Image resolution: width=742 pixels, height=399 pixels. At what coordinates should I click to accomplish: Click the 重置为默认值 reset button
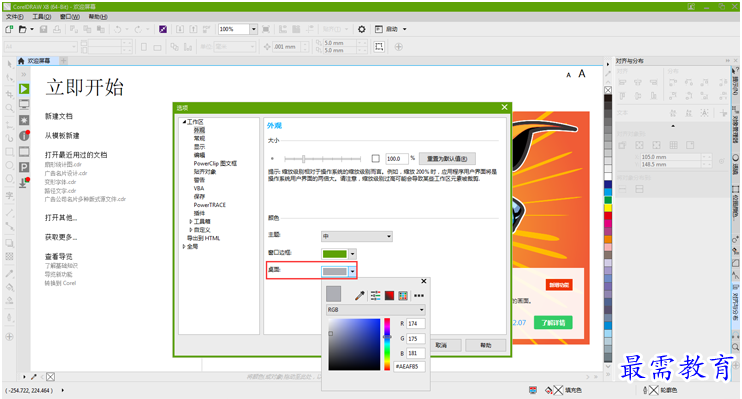[x=447, y=159]
